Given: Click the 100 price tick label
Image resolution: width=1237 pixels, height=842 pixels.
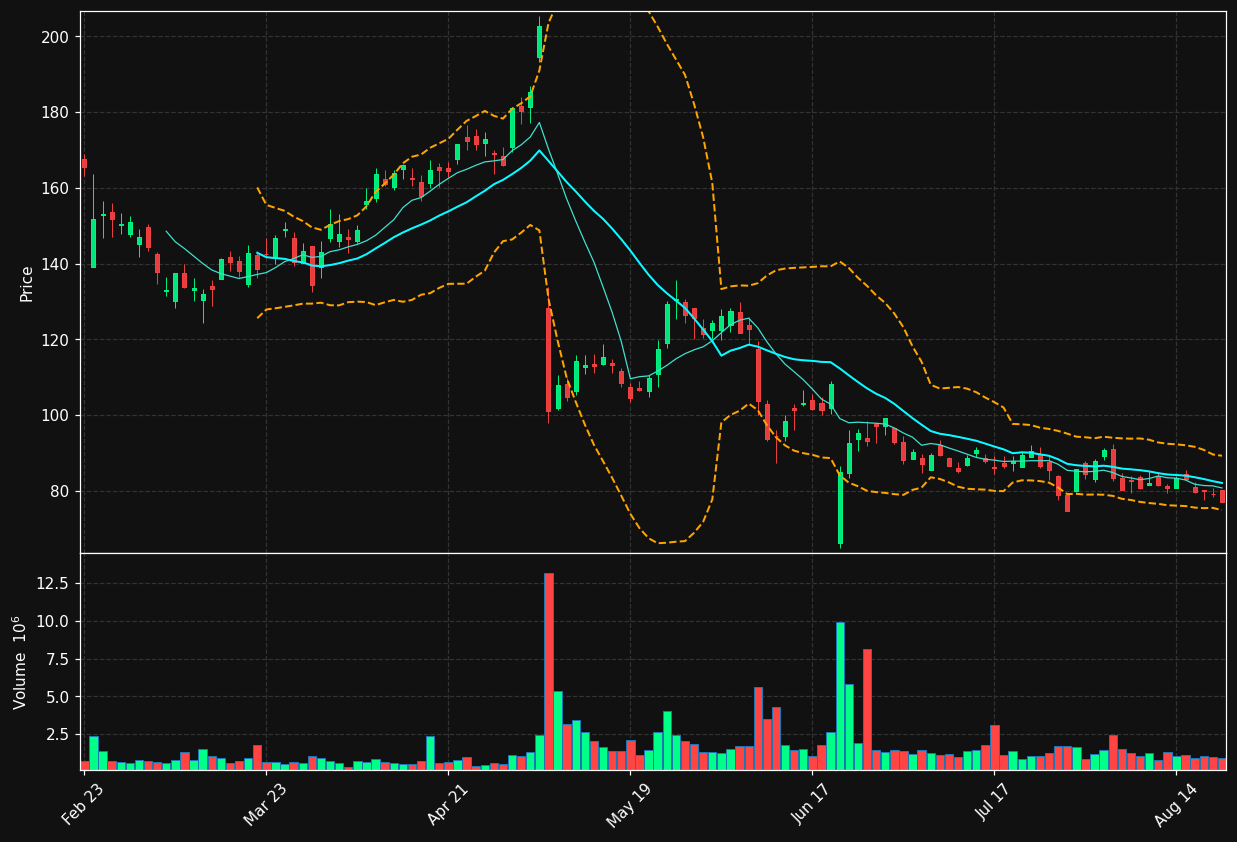Looking at the screenshot, I should pos(56,415).
